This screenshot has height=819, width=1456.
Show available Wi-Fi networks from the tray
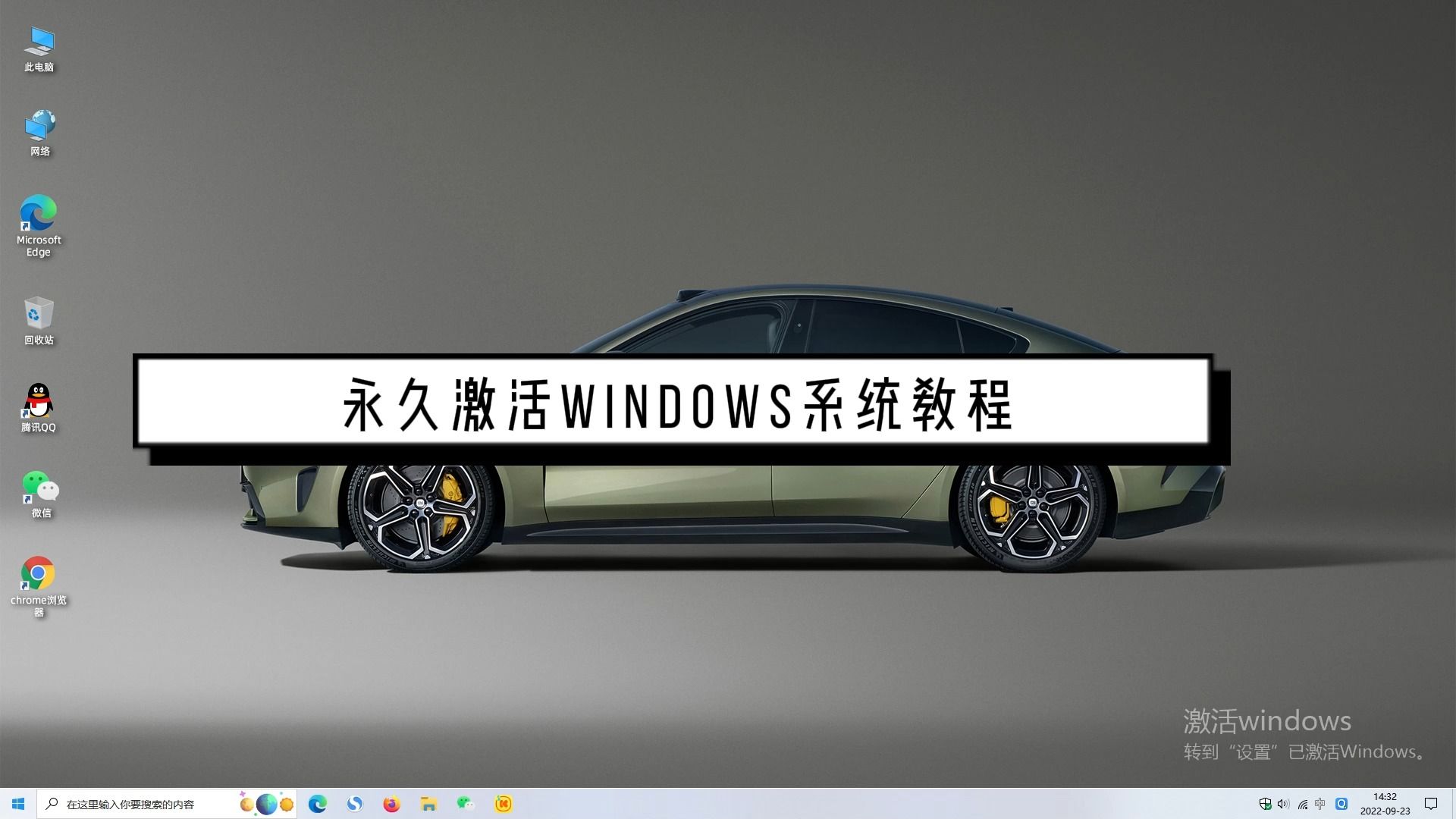1303,804
